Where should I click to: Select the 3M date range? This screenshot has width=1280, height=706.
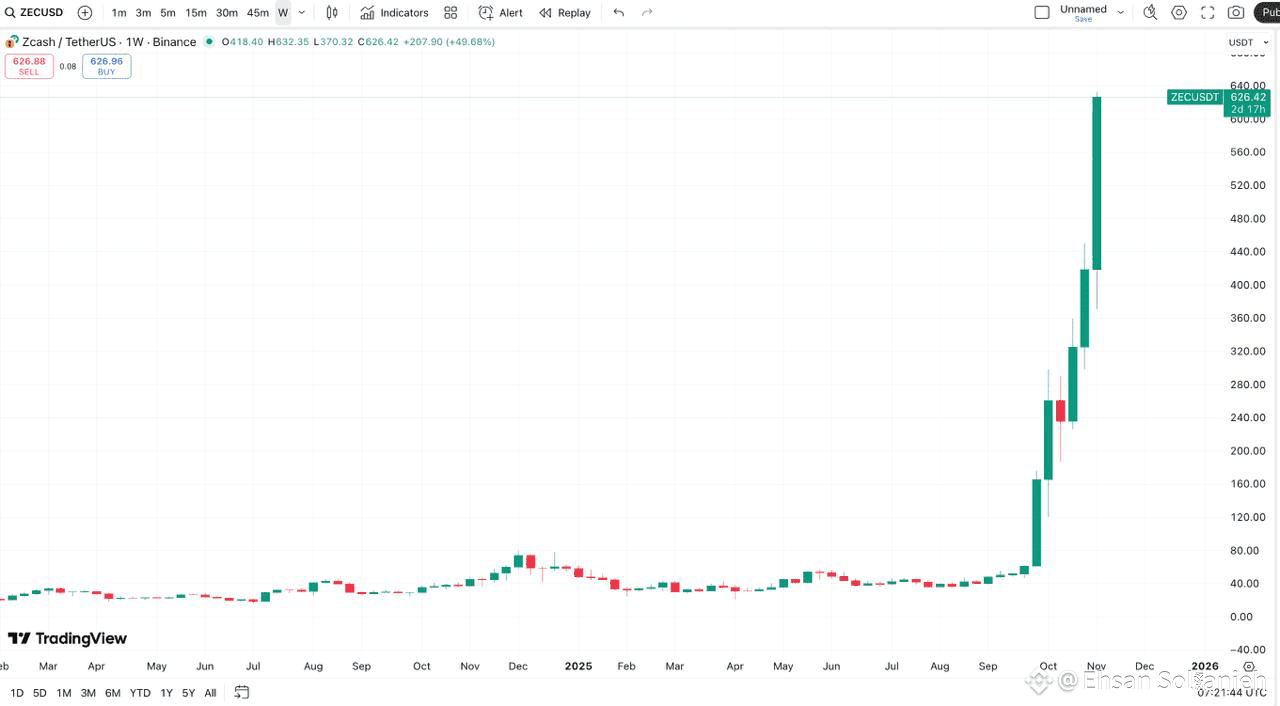coord(88,693)
